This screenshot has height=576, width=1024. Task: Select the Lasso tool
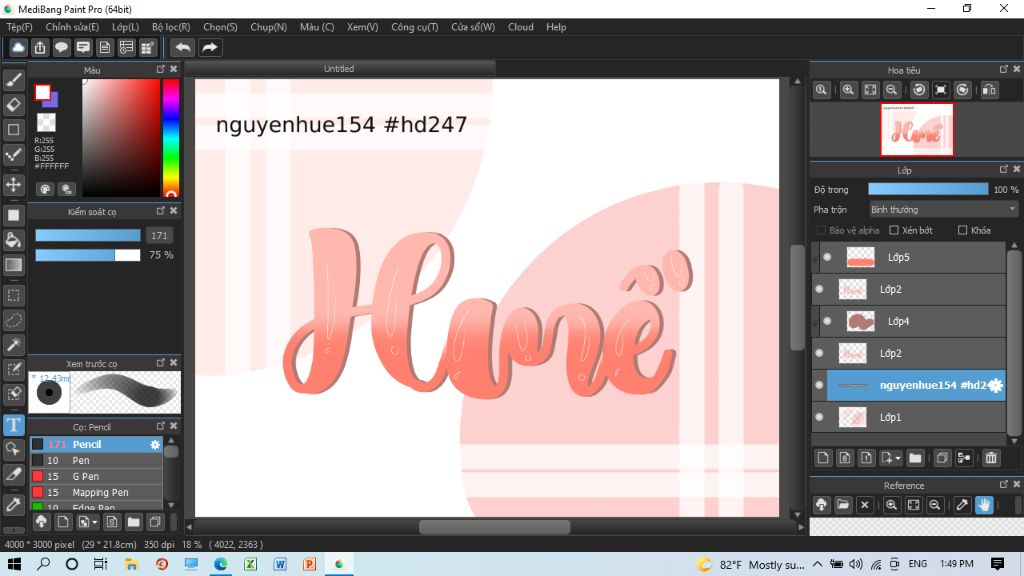pos(14,320)
